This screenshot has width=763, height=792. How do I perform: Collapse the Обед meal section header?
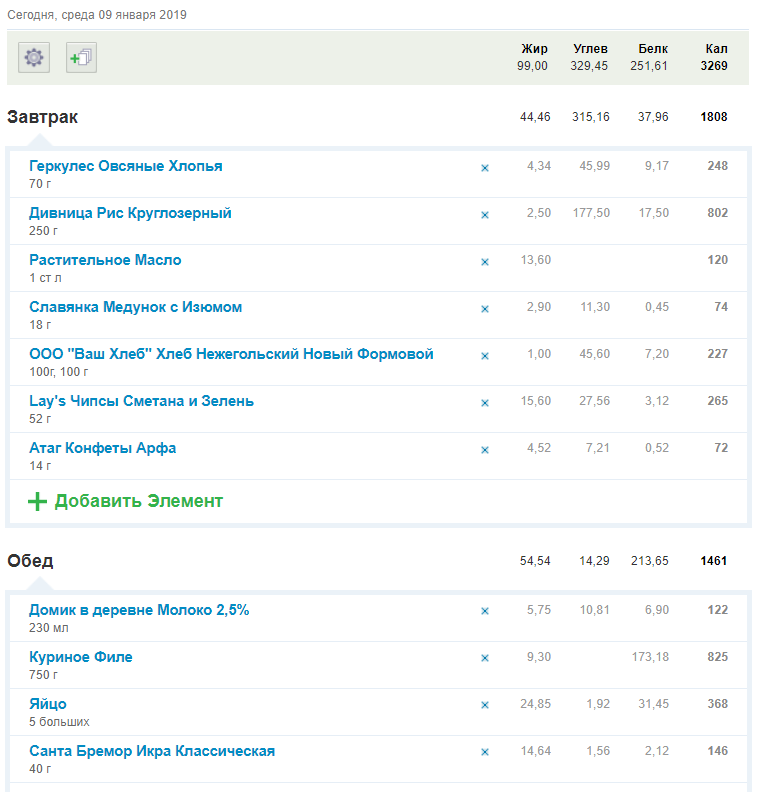click(x=30, y=561)
